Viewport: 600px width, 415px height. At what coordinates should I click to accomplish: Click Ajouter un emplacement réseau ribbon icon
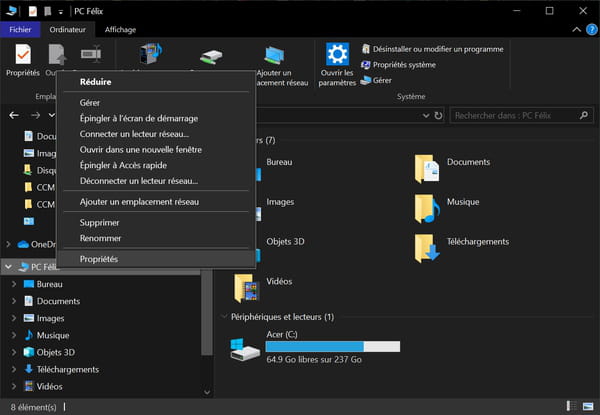click(274, 56)
